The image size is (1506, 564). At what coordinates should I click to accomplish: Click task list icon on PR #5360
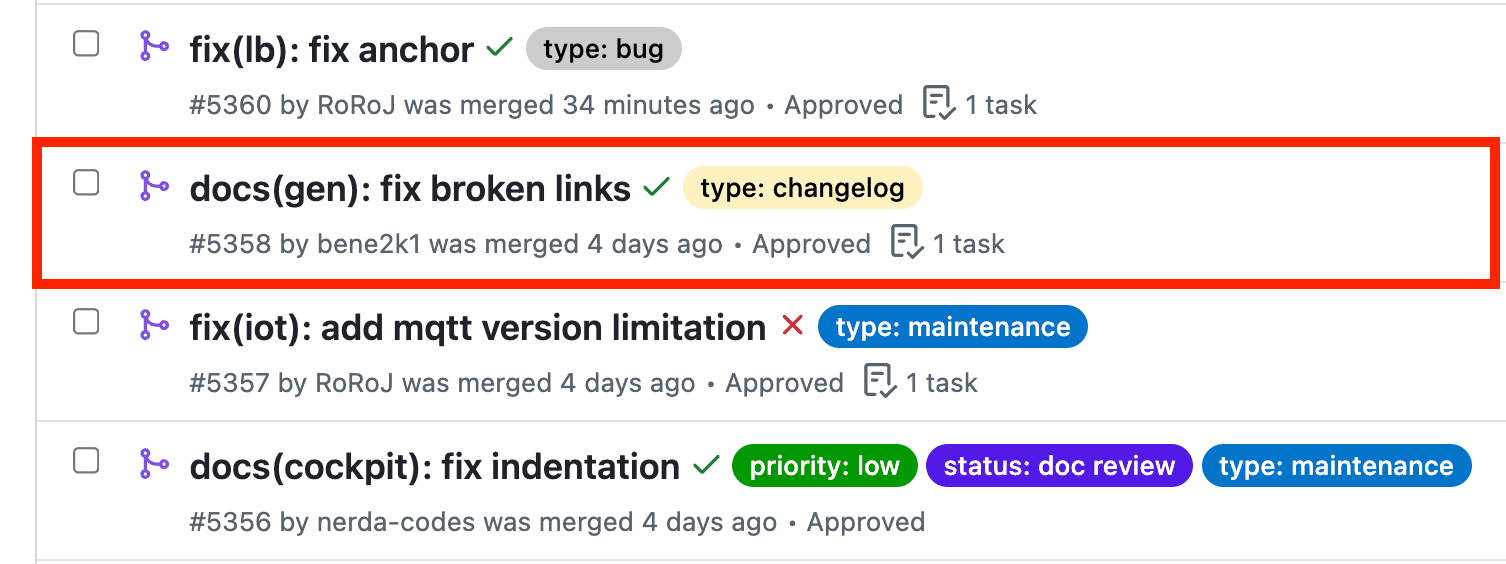click(x=938, y=104)
